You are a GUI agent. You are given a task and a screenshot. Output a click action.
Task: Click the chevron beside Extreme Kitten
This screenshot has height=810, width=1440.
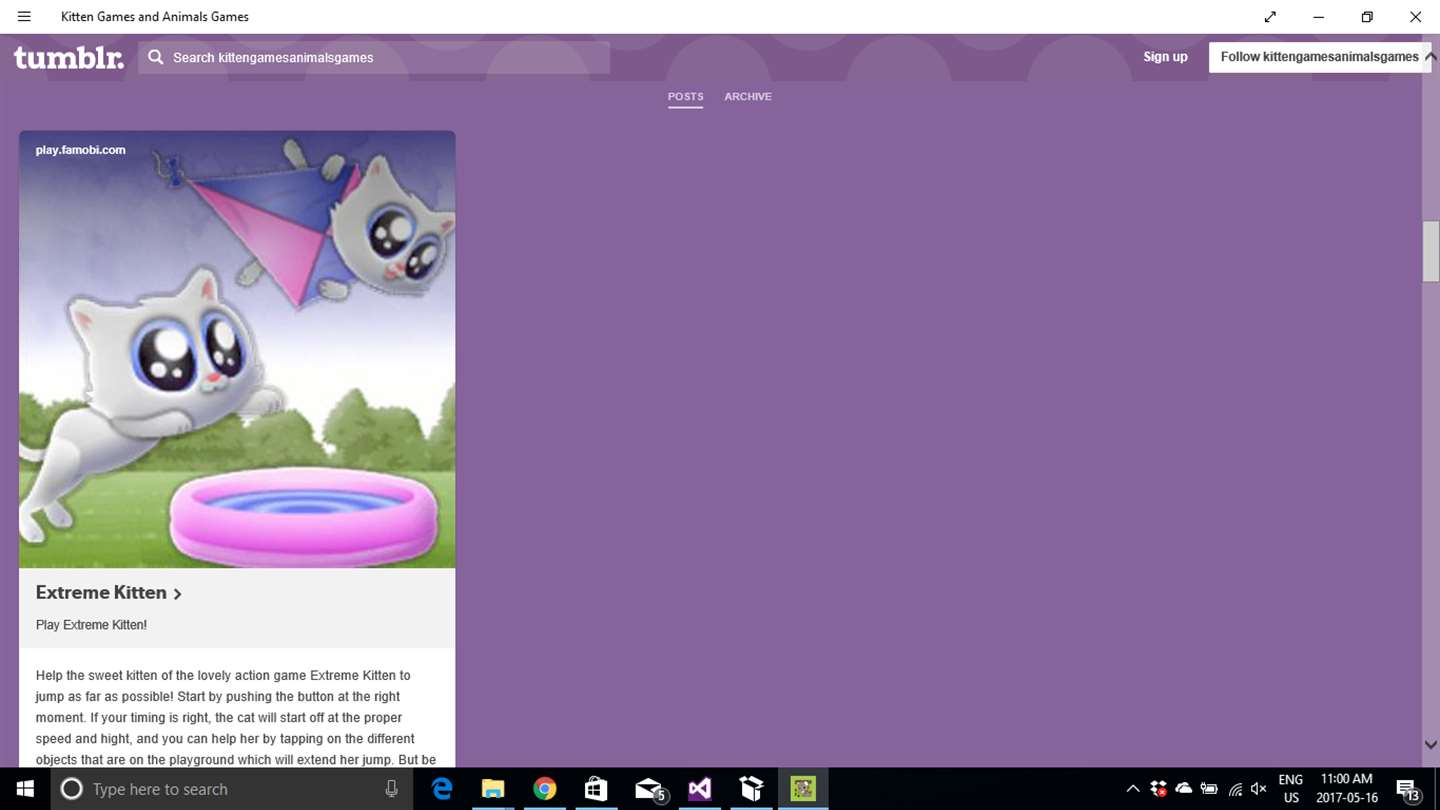point(177,594)
